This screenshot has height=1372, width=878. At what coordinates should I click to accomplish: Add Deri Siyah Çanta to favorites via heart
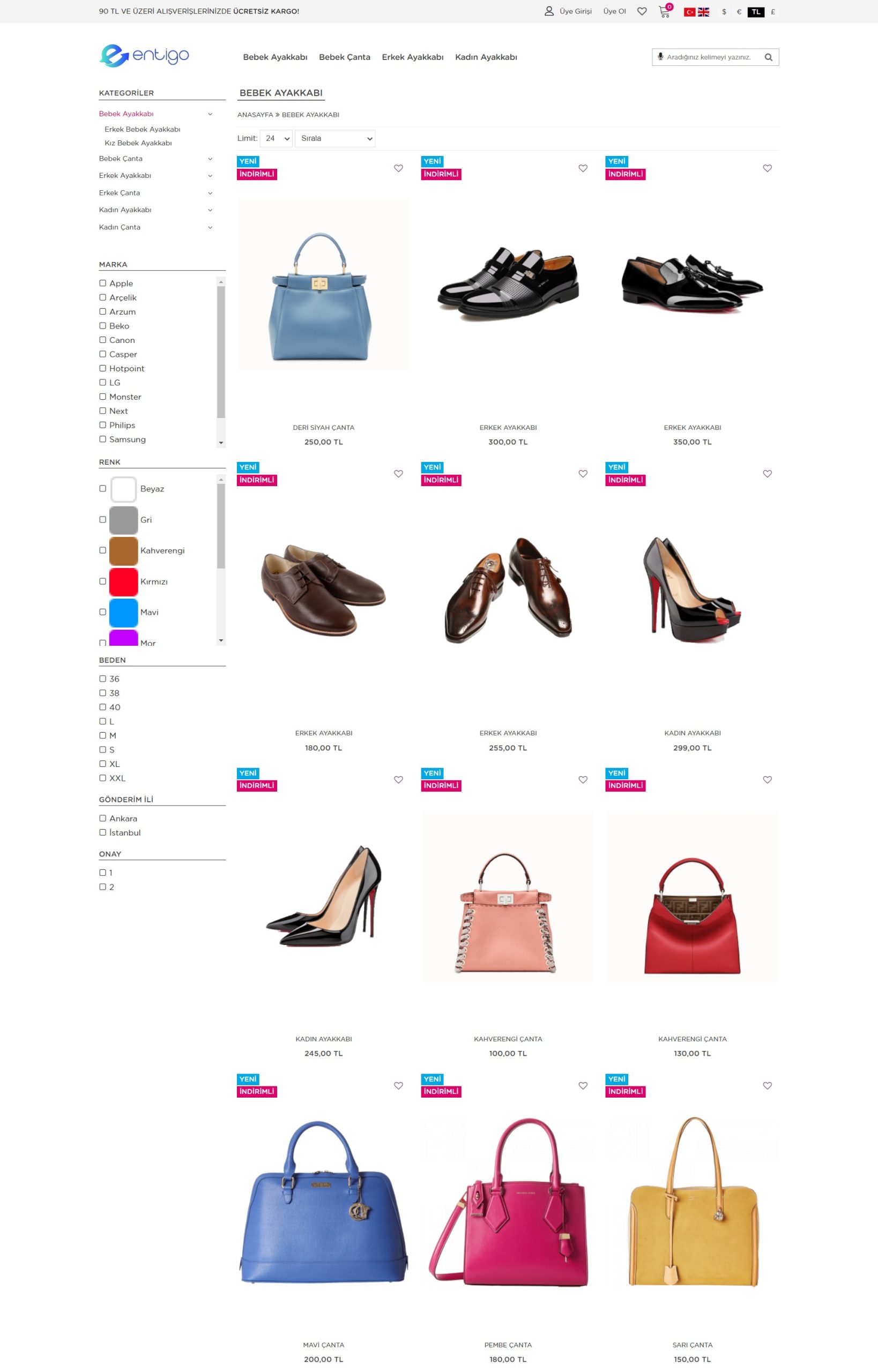[398, 168]
